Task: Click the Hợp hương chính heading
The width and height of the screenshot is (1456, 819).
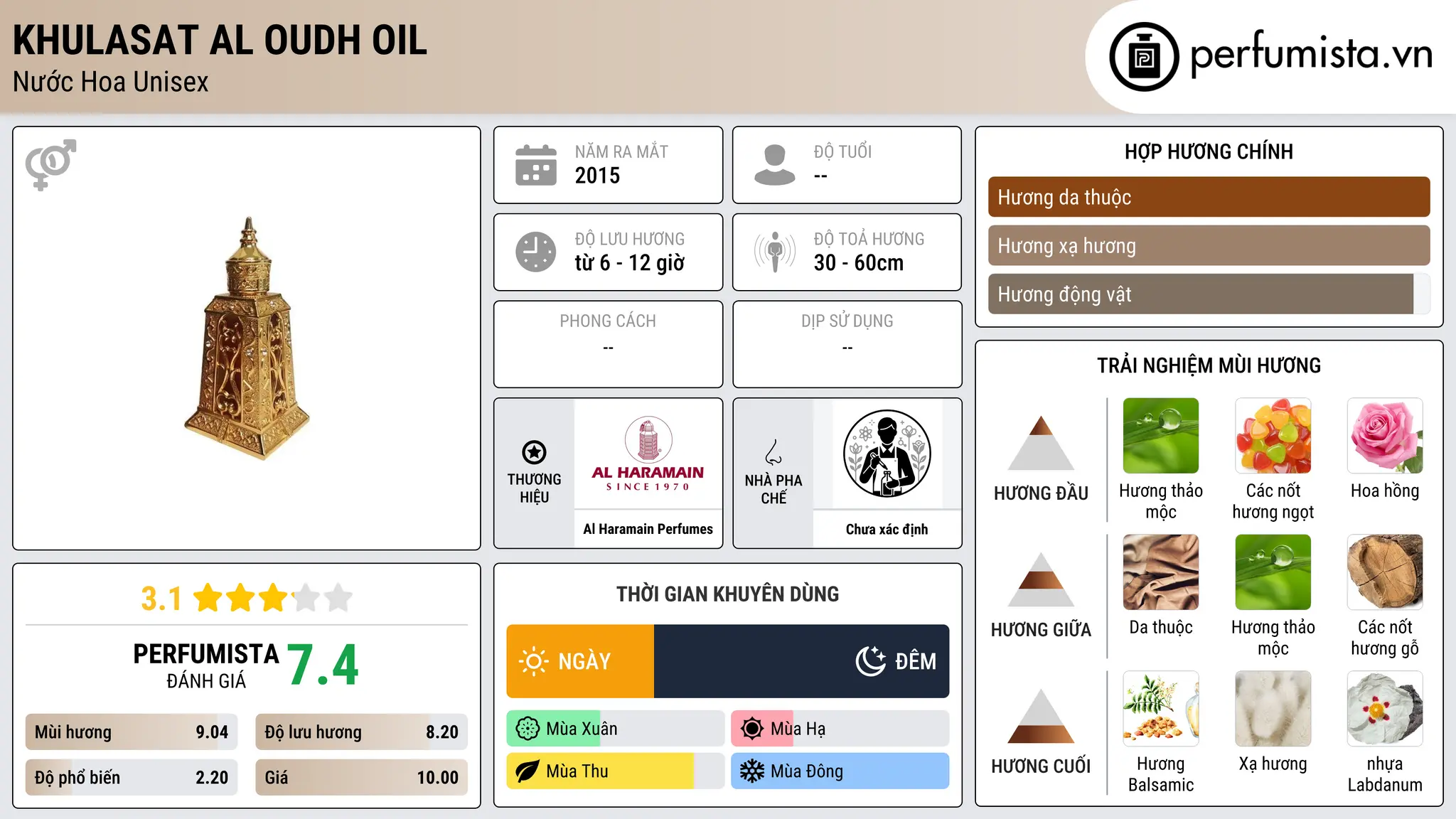Action: click(x=1209, y=151)
